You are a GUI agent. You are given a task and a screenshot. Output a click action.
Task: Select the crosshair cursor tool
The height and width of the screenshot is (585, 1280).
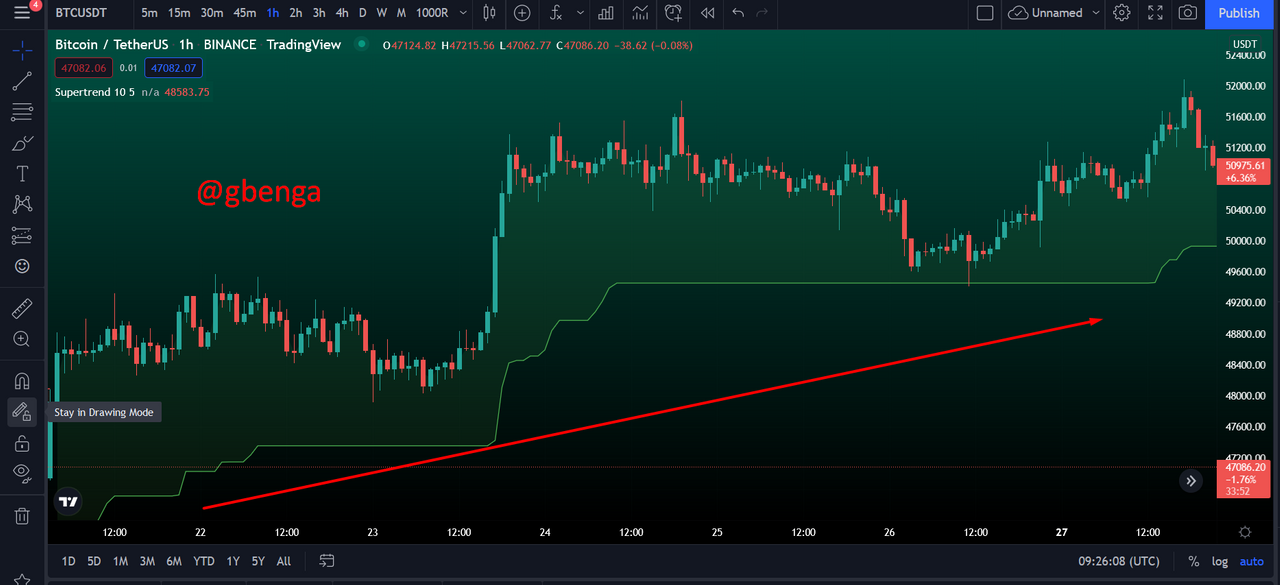(x=22, y=49)
